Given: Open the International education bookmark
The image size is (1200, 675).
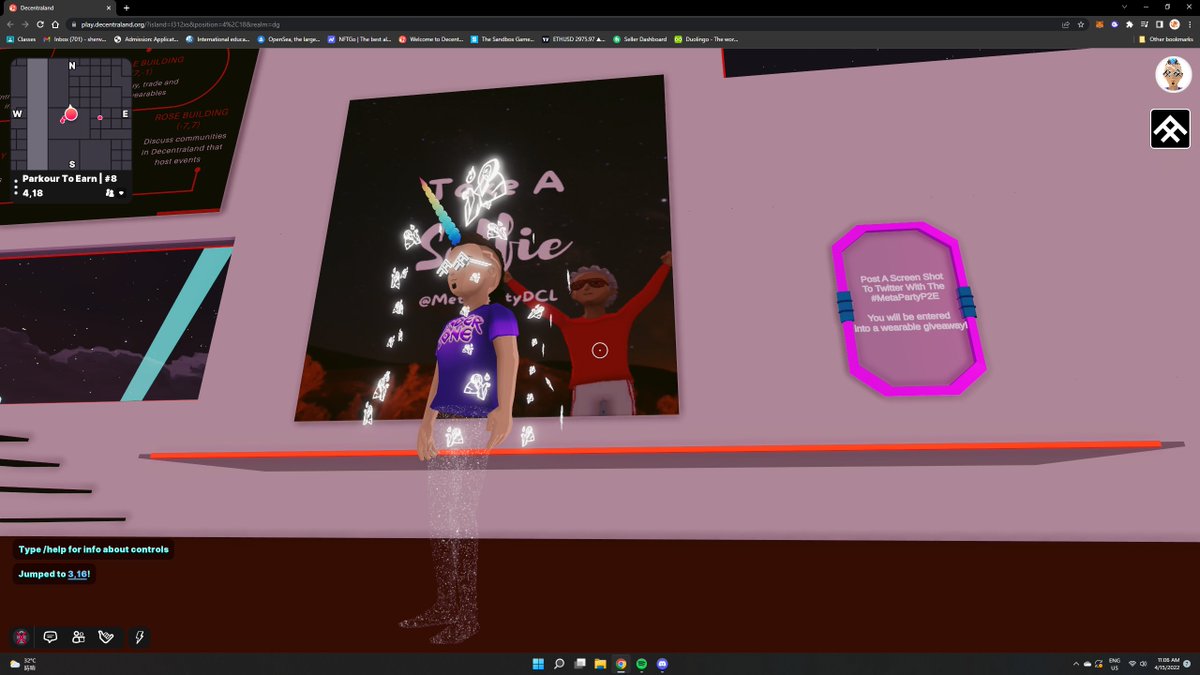Looking at the screenshot, I should coord(218,39).
